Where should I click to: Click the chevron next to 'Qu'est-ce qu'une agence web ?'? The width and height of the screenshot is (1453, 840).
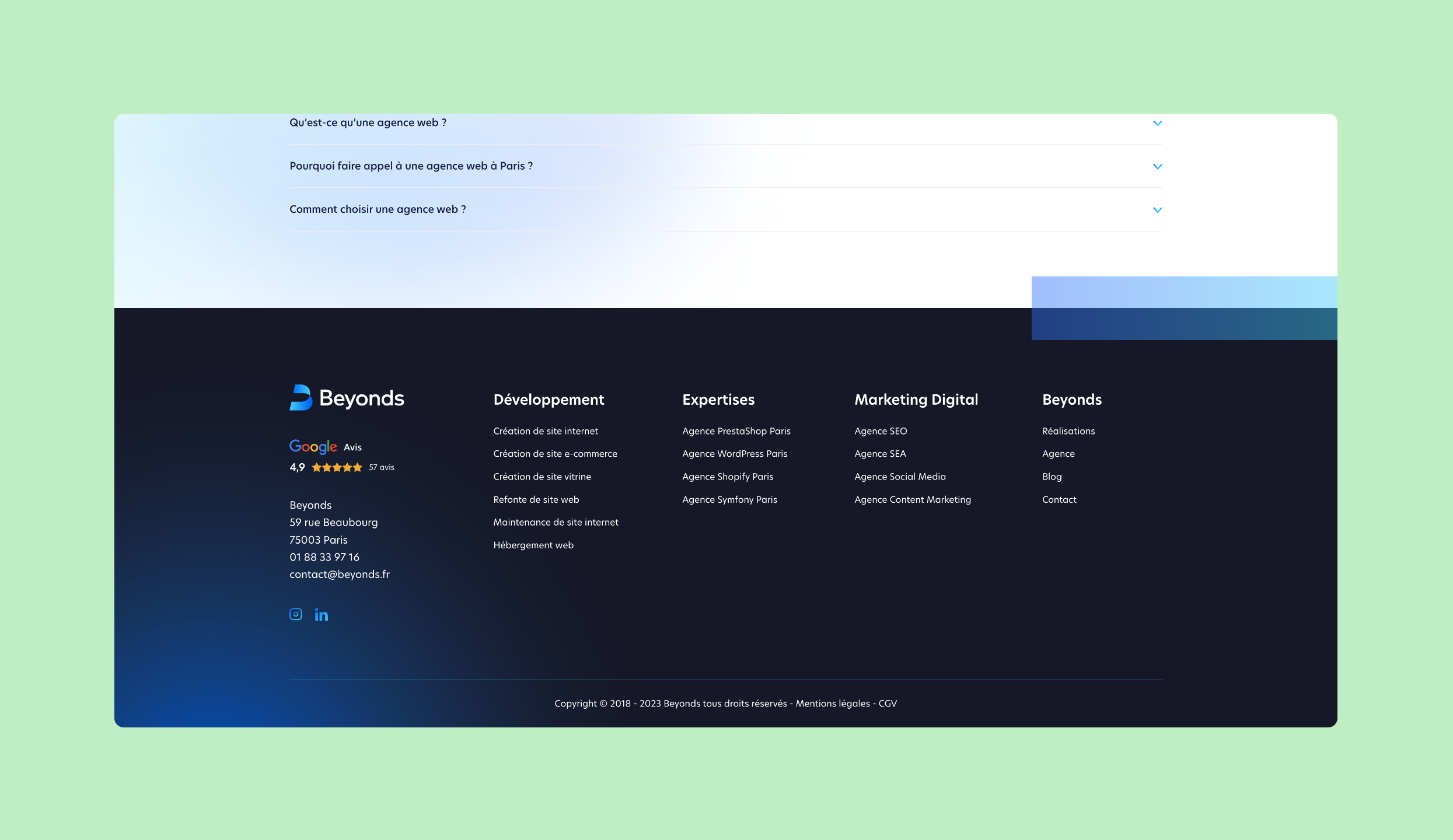(1157, 123)
